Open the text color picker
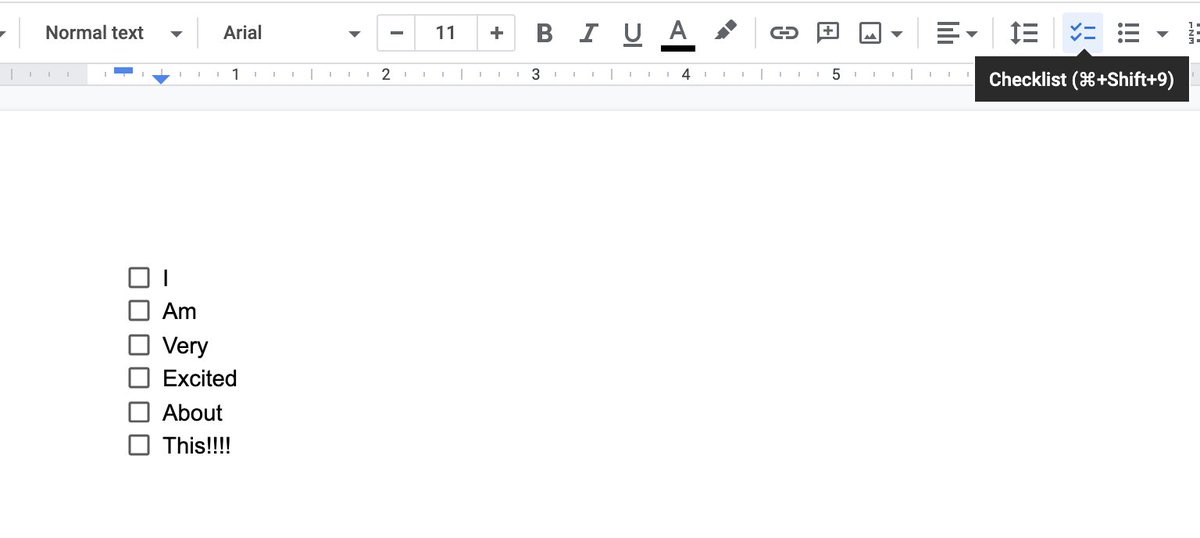The image size is (1200, 538). tap(678, 33)
